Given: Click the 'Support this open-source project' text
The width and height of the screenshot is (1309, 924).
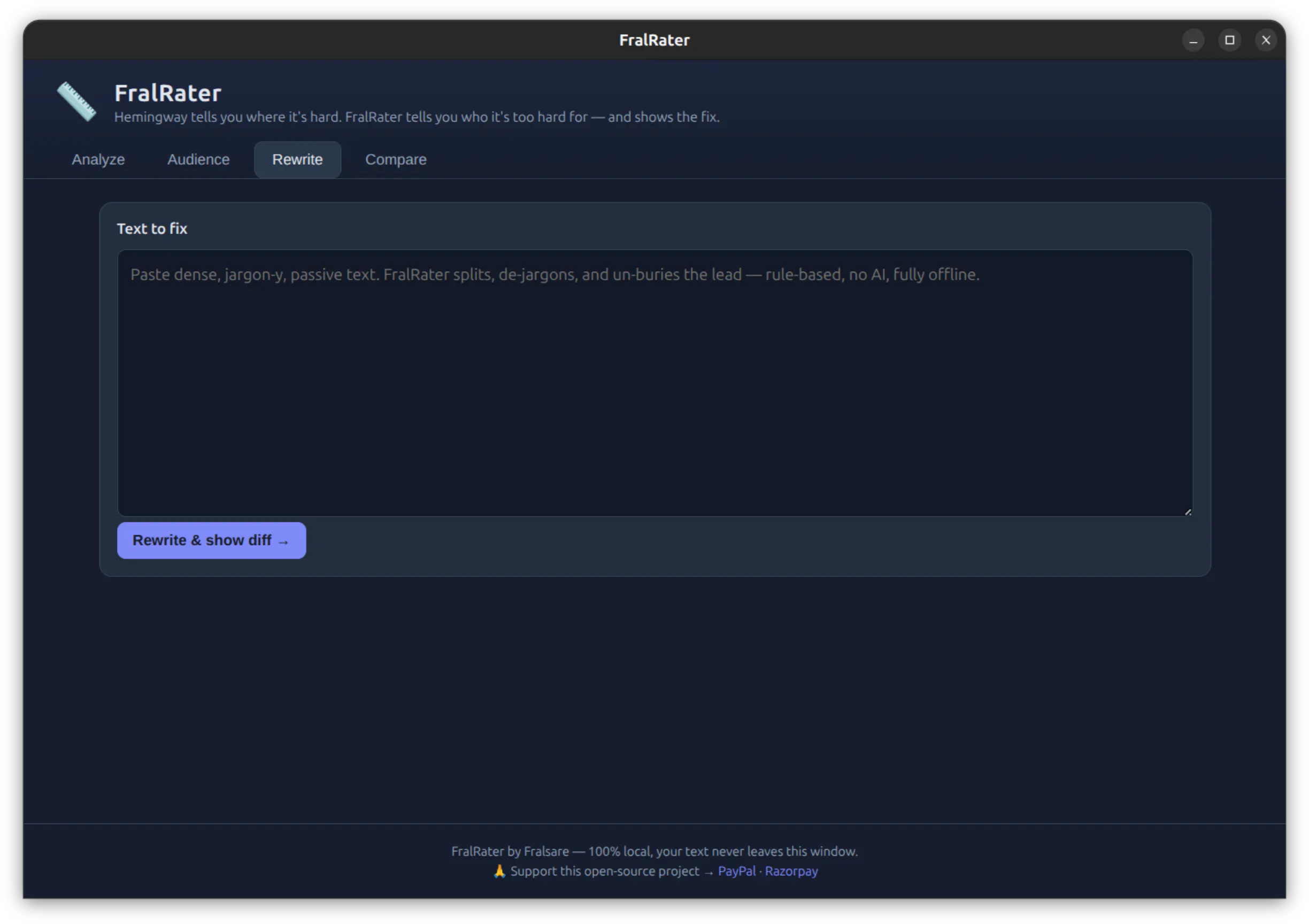Looking at the screenshot, I should pos(604,871).
